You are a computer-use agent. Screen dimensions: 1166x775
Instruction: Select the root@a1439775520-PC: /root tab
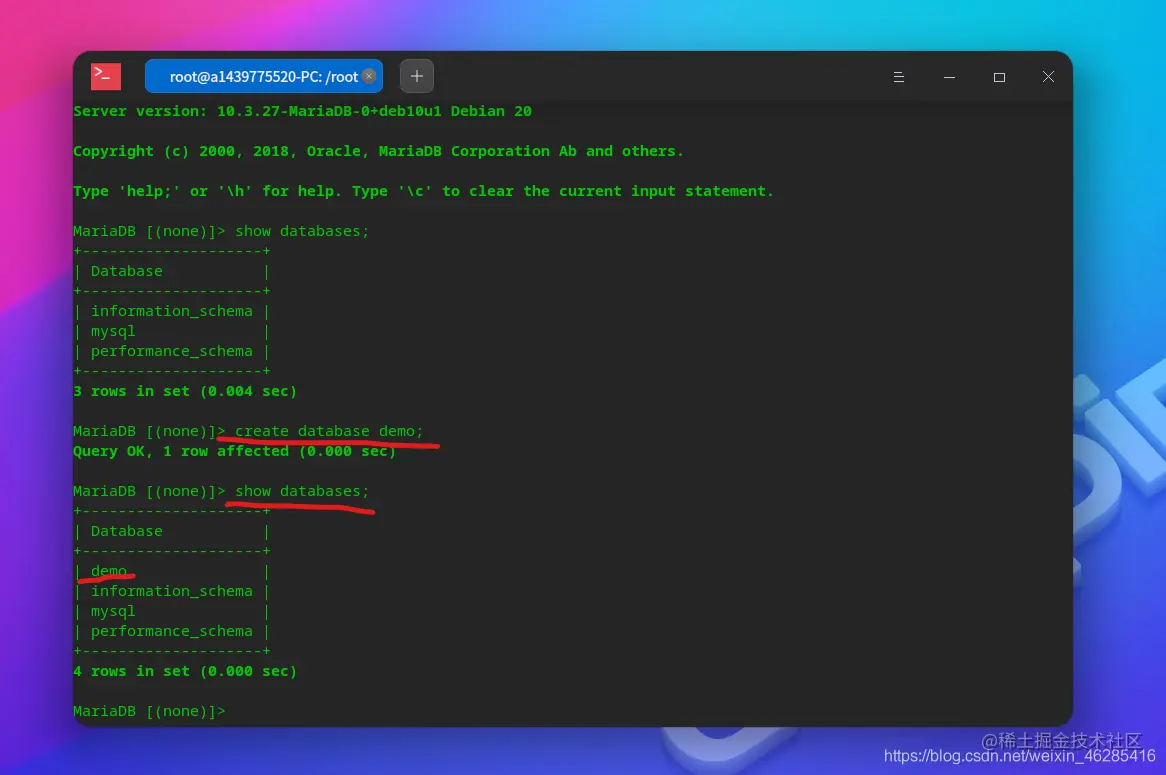tap(263, 77)
